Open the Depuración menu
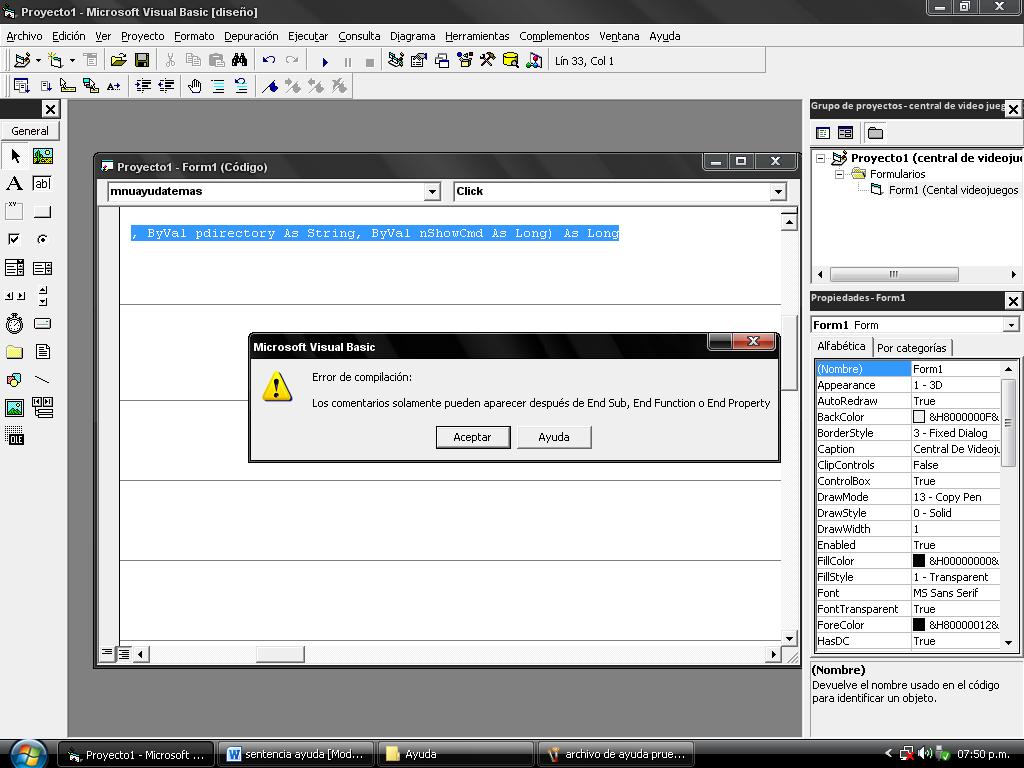 click(x=251, y=37)
